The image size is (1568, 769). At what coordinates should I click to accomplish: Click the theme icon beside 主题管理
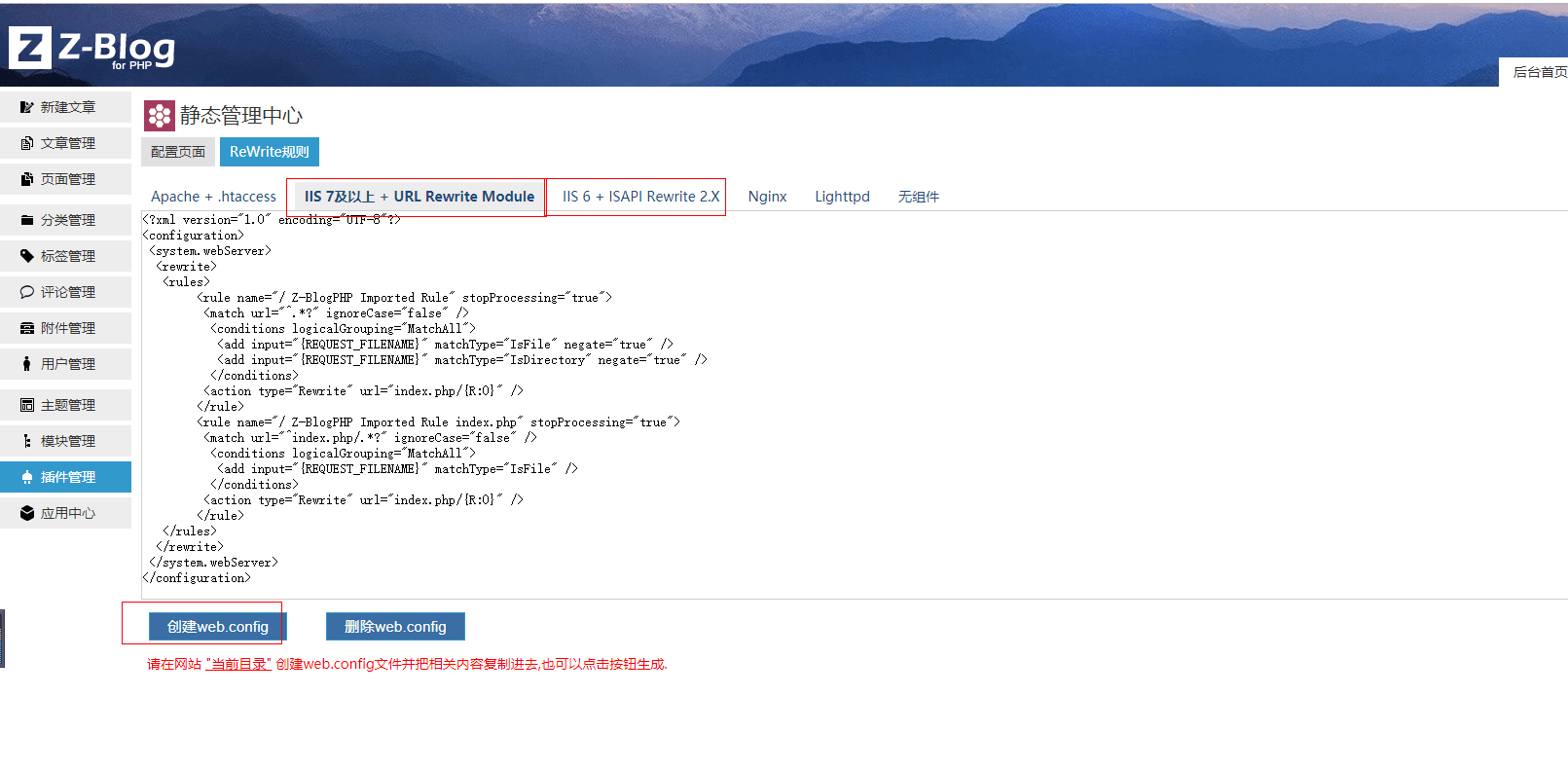[27, 405]
